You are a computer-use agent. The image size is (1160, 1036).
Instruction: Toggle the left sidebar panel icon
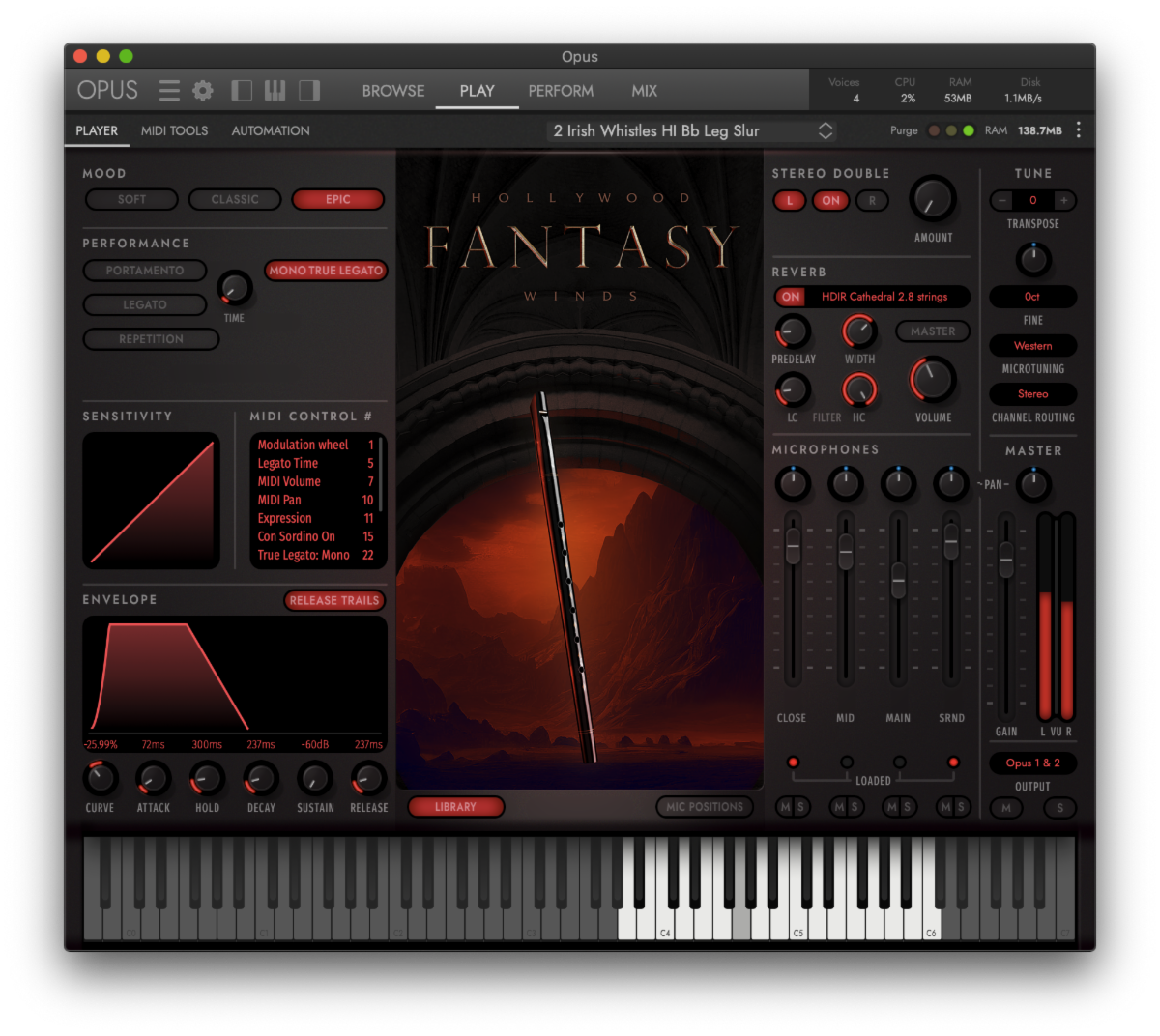tap(242, 91)
